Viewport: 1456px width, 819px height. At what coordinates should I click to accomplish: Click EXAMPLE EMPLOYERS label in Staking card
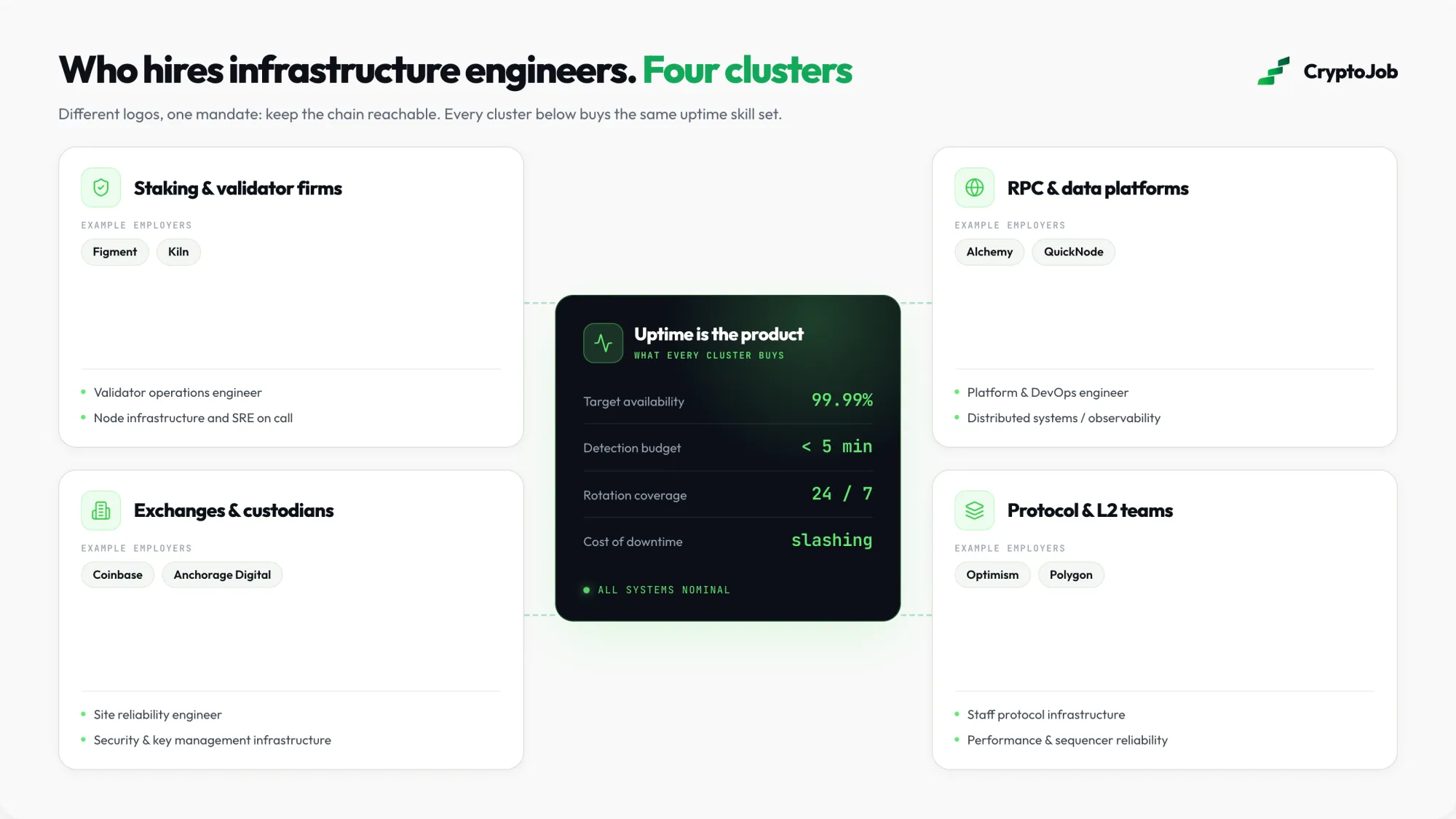136,225
